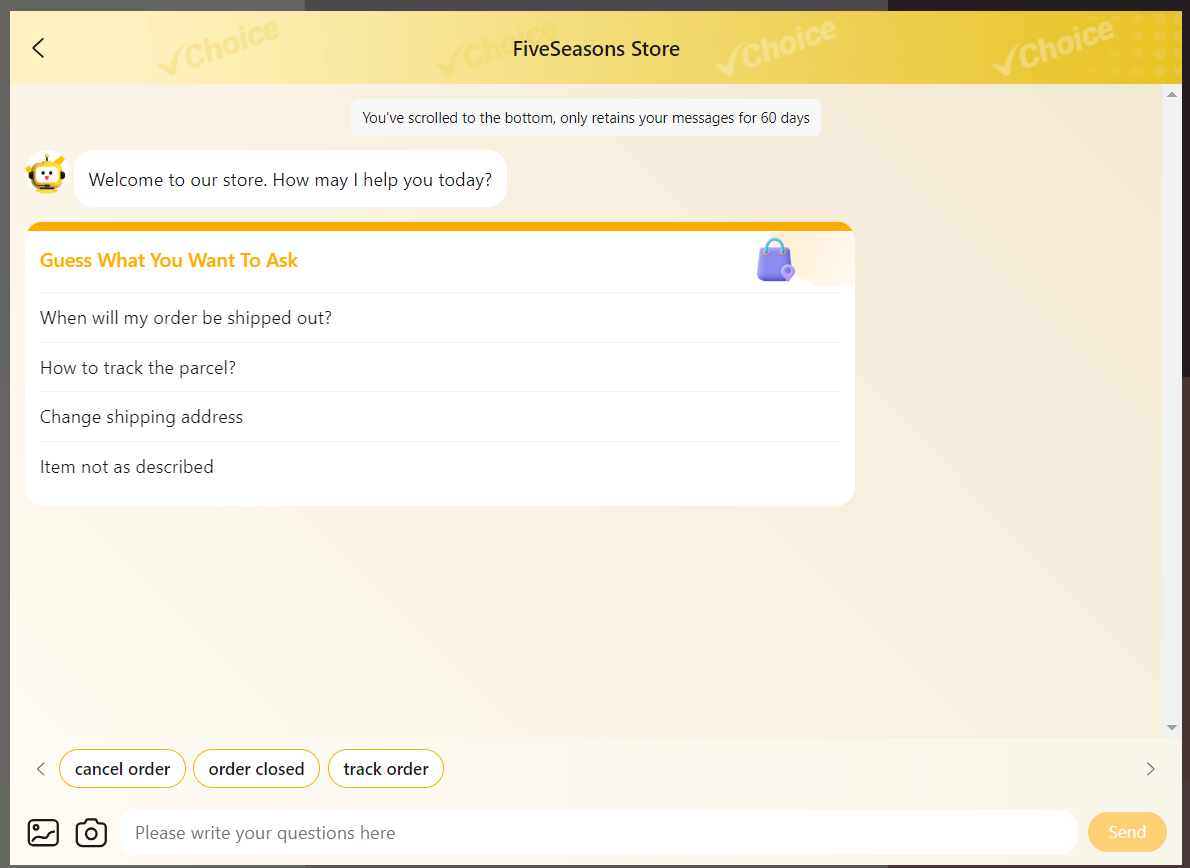
Task: Select the 'cancel order' quick reply
Action: click(122, 769)
